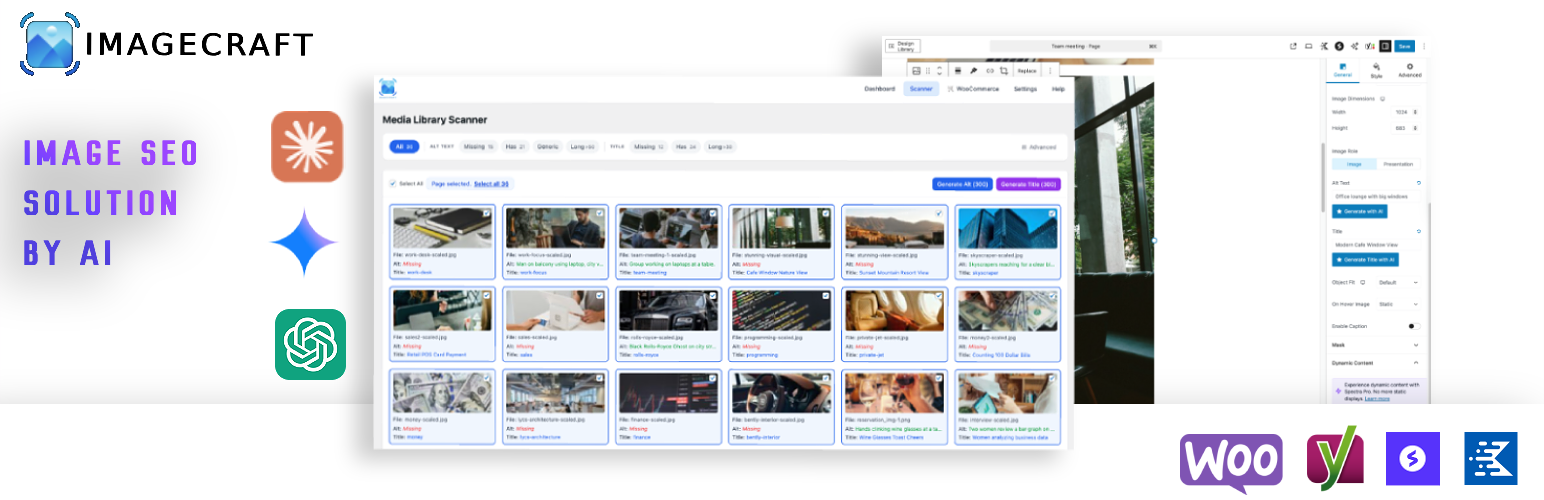Click the crop icon in the block toolbar

click(x=1004, y=71)
